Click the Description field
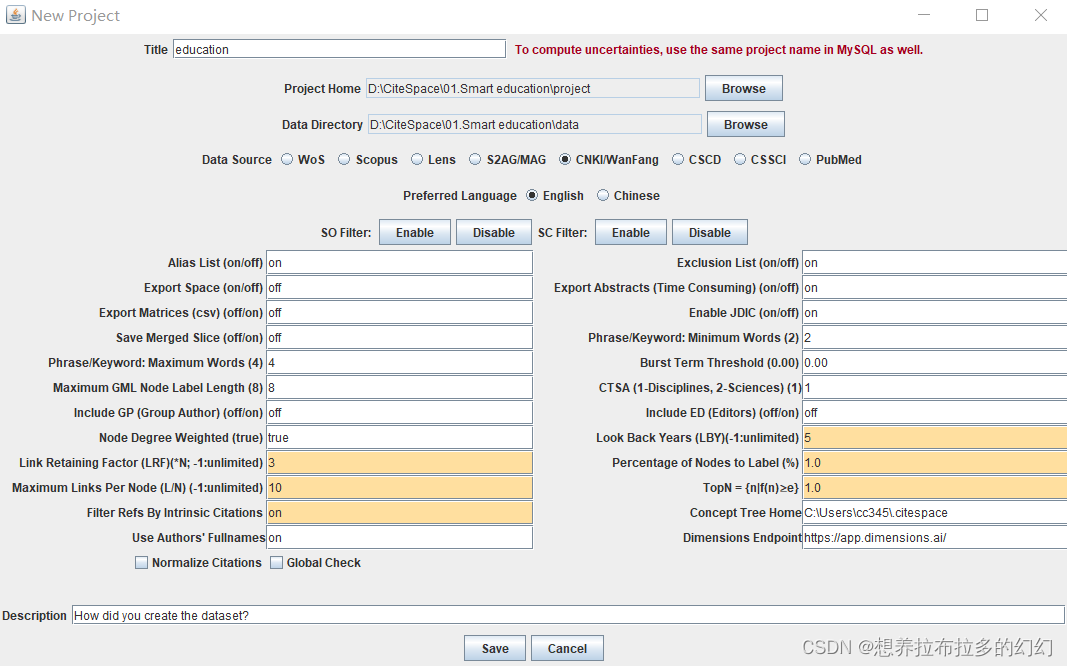 click(568, 616)
